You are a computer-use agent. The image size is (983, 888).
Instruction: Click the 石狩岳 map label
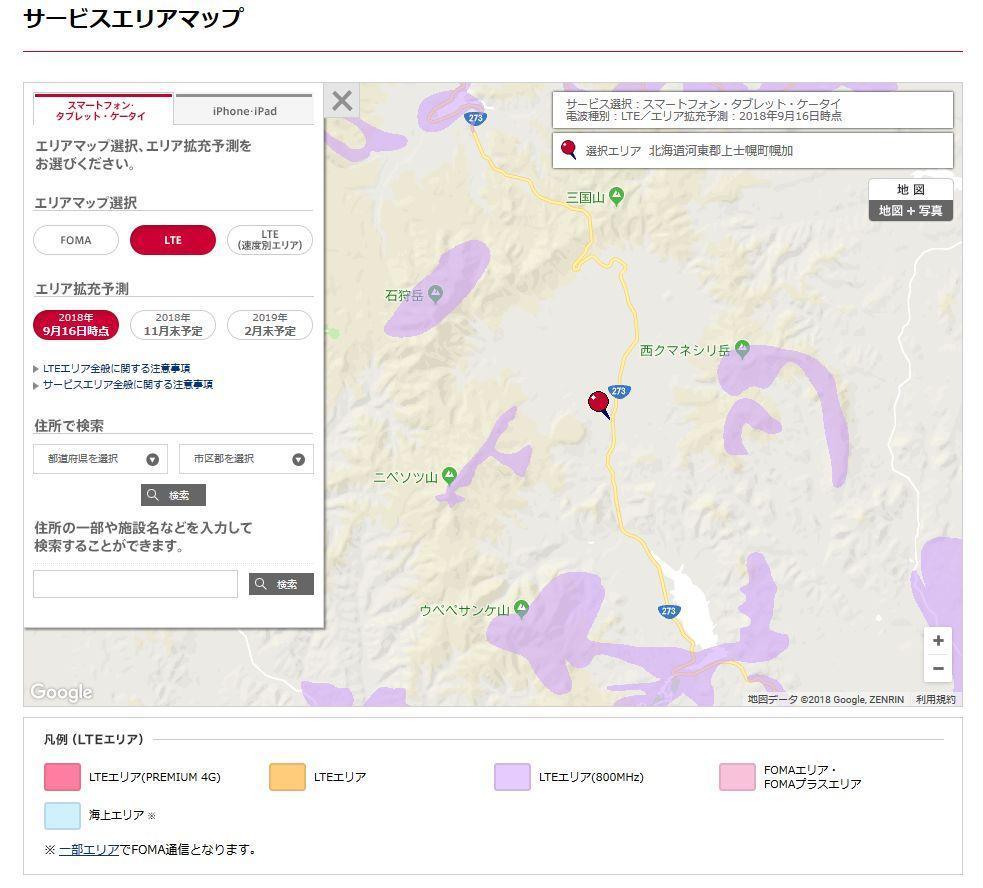tap(404, 295)
